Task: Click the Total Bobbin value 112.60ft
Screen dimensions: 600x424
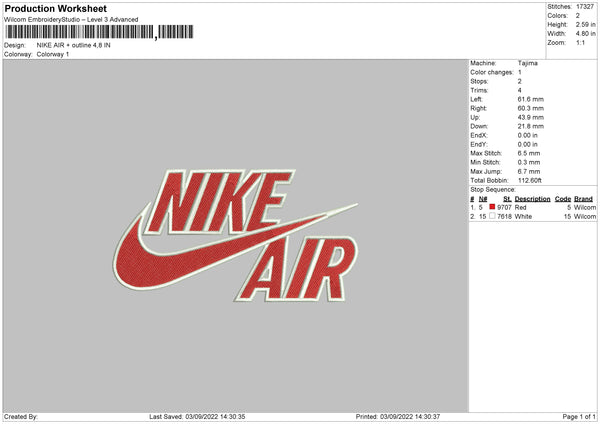Action: 530,181
